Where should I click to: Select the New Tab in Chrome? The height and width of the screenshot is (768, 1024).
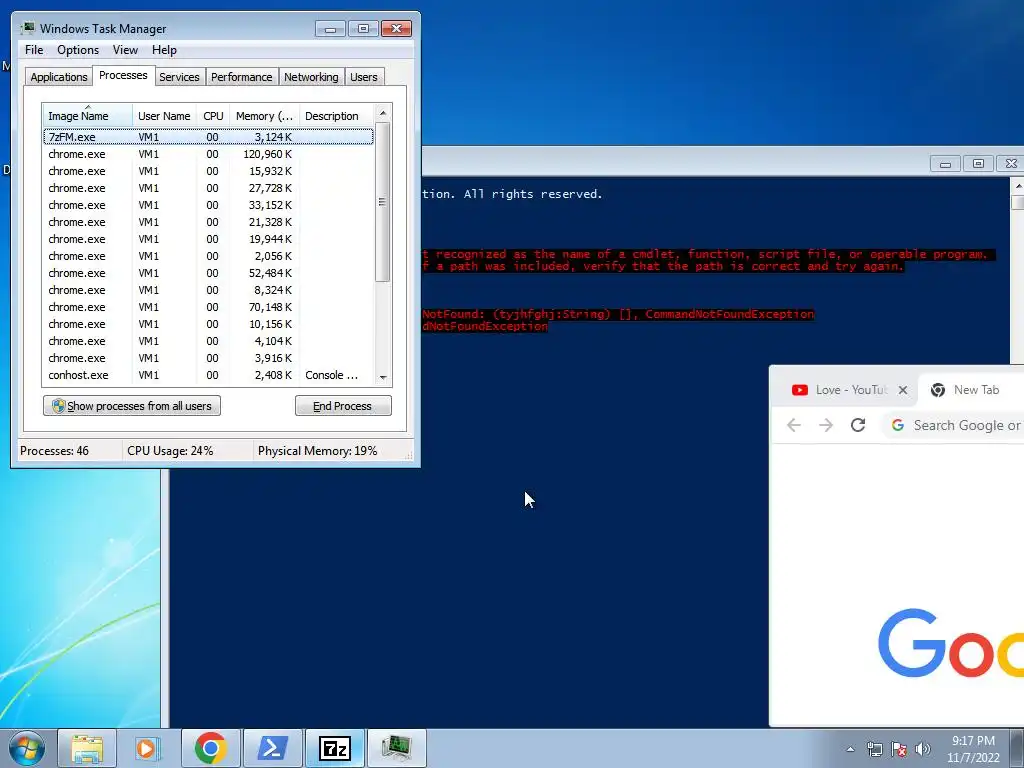click(x=971, y=390)
